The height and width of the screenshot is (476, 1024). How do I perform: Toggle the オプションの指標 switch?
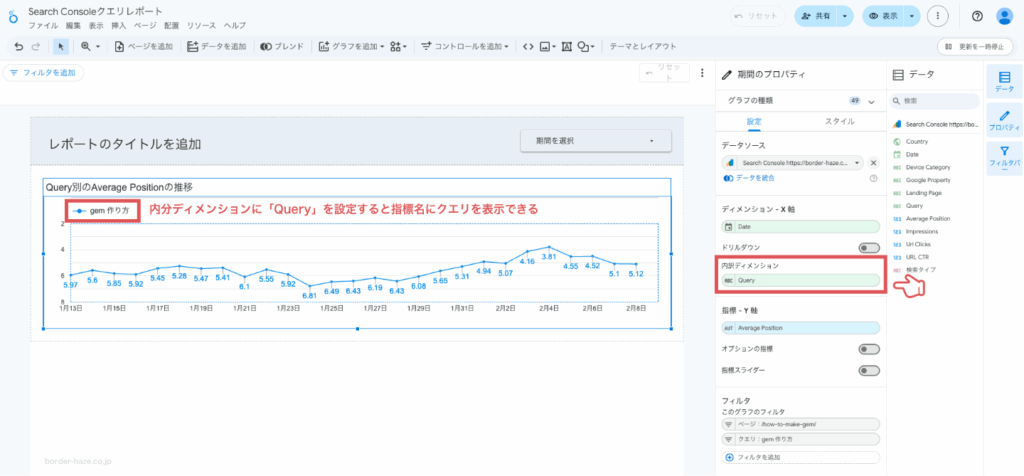869,349
